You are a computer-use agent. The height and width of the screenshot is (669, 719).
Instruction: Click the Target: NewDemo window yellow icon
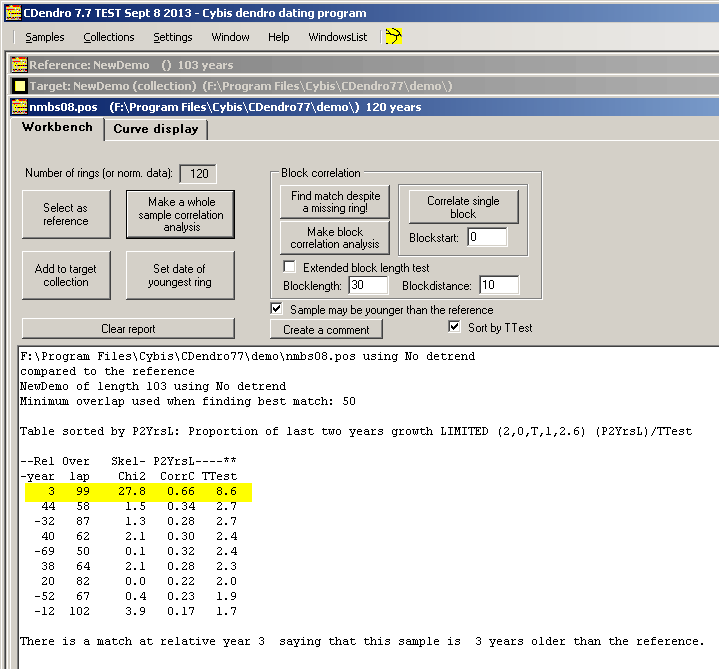click(19, 86)
